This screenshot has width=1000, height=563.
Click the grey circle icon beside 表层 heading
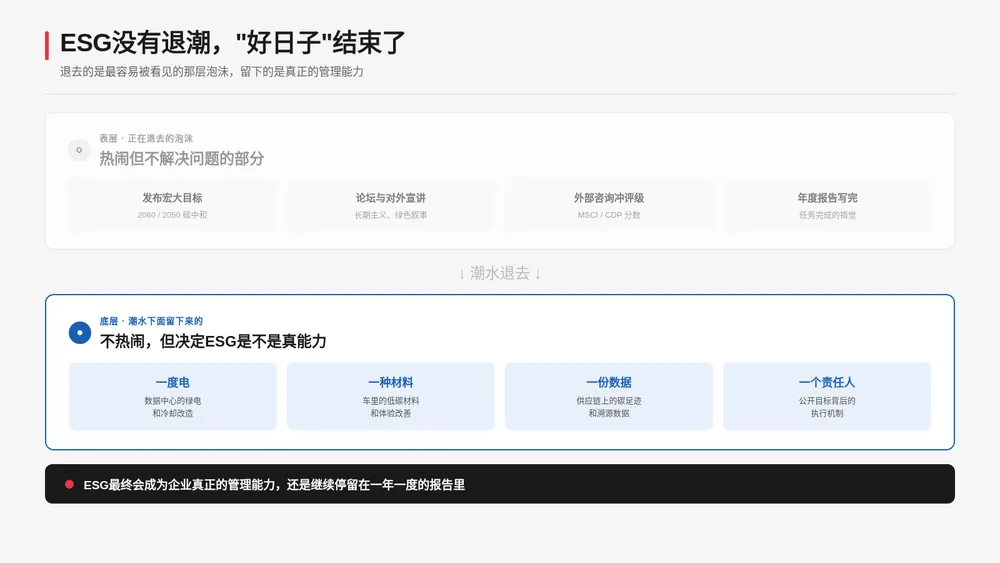(79, 150)
